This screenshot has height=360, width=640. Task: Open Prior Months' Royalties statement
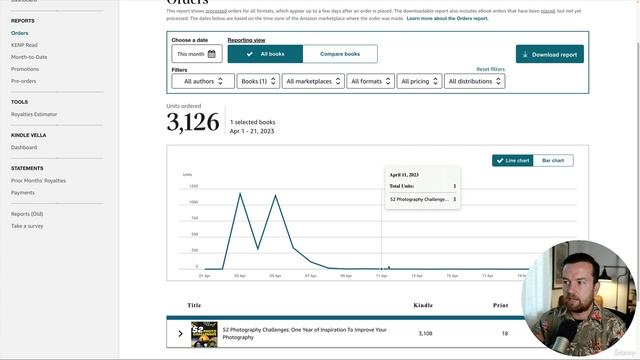click(38, 180)
